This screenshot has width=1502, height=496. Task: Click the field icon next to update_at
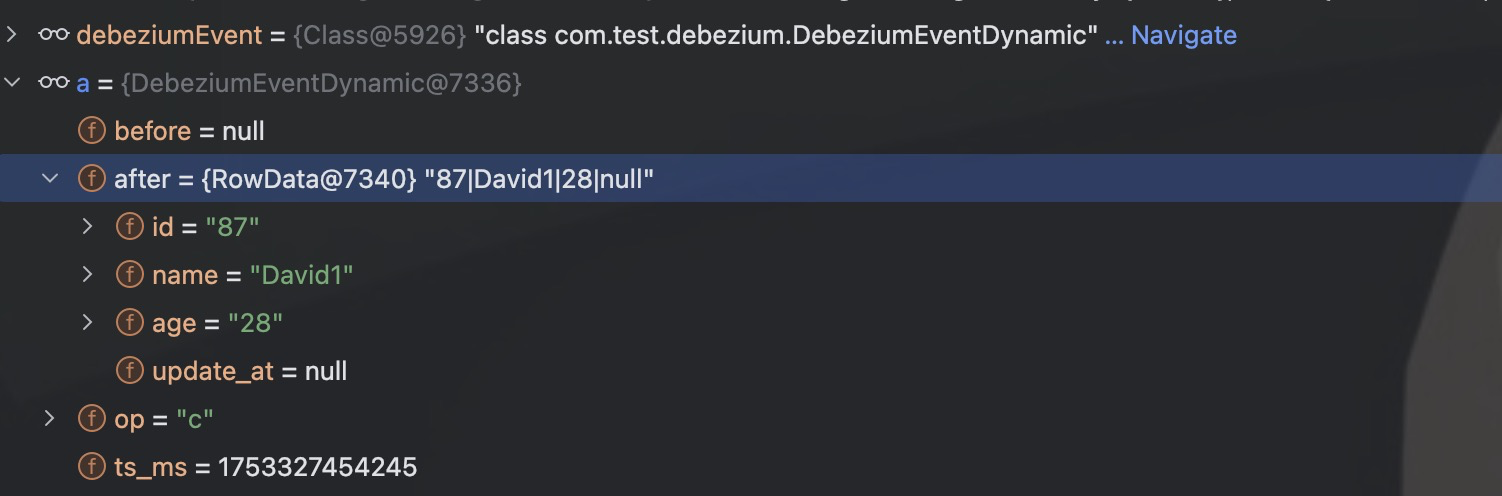pos(130,371)
